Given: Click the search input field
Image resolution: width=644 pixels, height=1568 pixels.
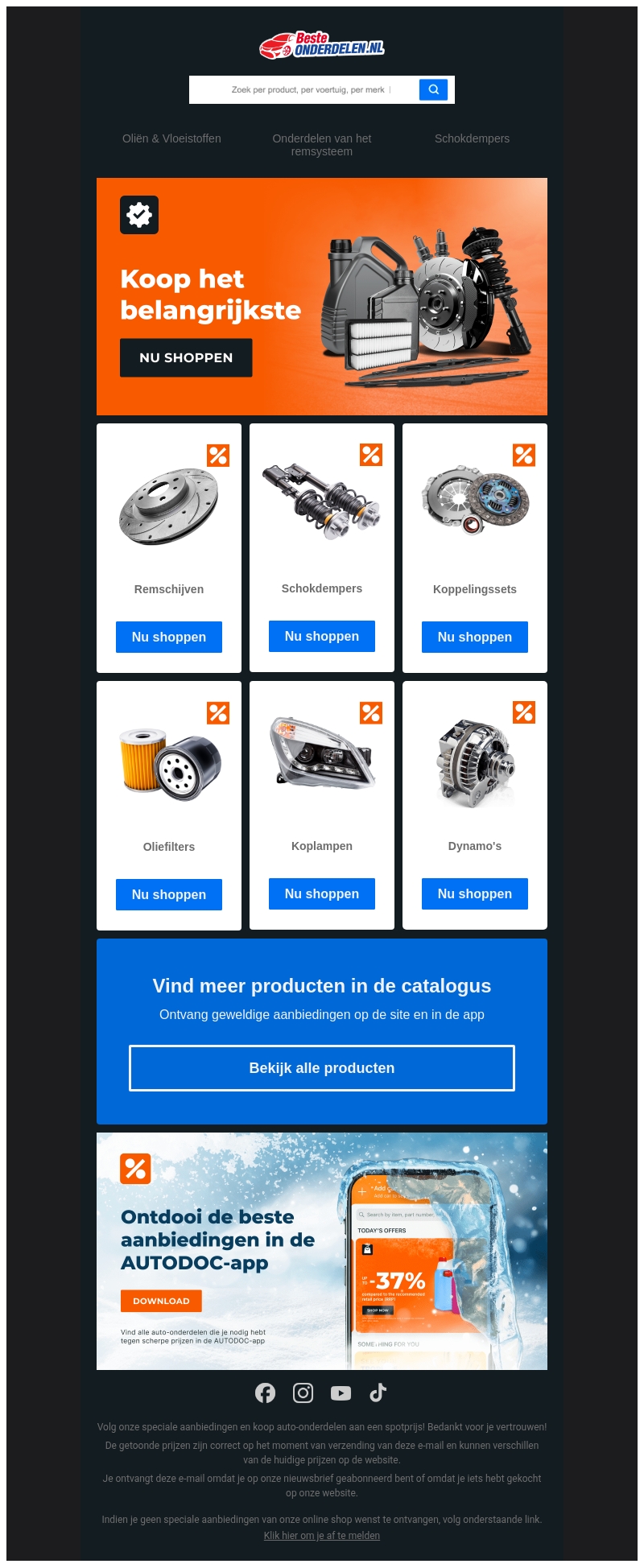Looking at the screenshot, I should tap(306, 89).
